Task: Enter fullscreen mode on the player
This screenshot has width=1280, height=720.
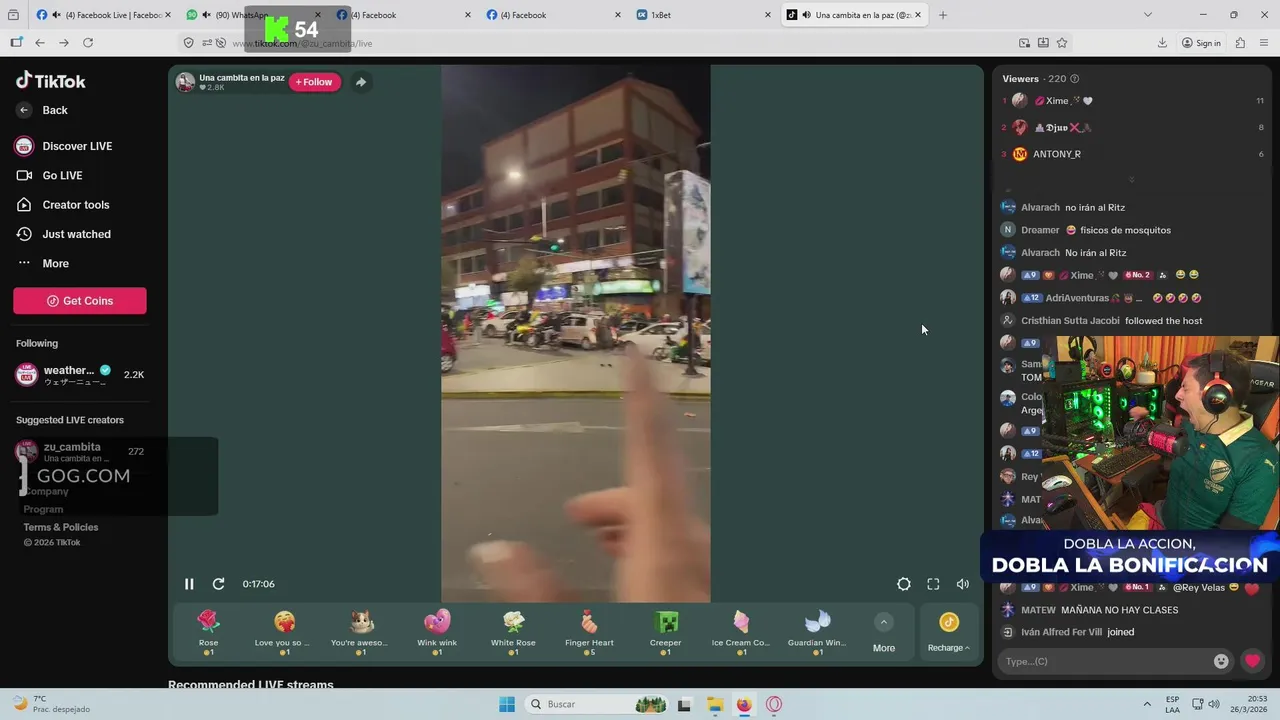Action: (933, 584)
